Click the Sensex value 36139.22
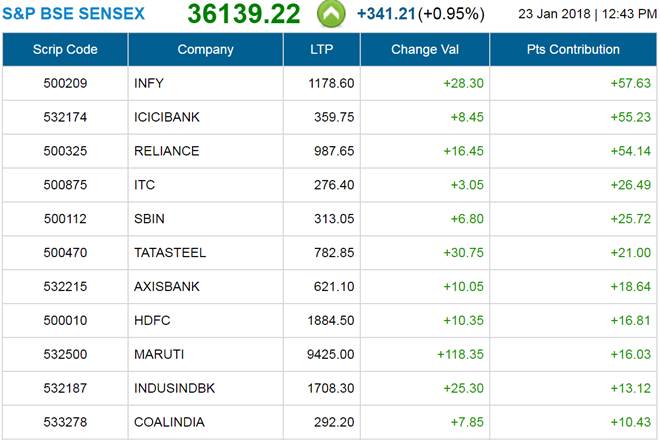The width and height of the screenshot is (660, 440). (242, 14)
